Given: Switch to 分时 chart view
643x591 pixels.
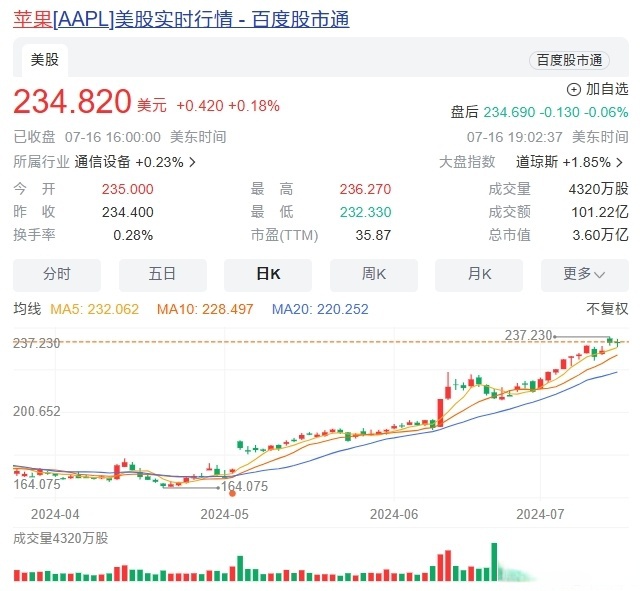Looking at the screenshot, I should coord(57,274).
